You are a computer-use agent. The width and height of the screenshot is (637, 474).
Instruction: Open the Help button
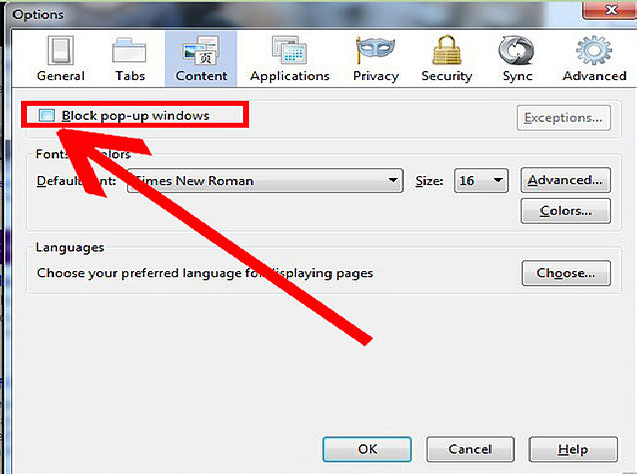tap(573, 449)
